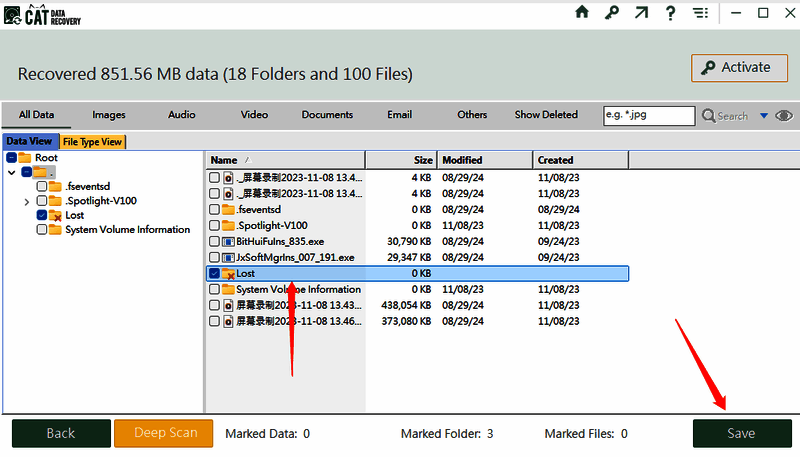Image resolution: width=800 pixels, height=457 pixels.
Task: Open help question mark icon
Action: point(670,13)
